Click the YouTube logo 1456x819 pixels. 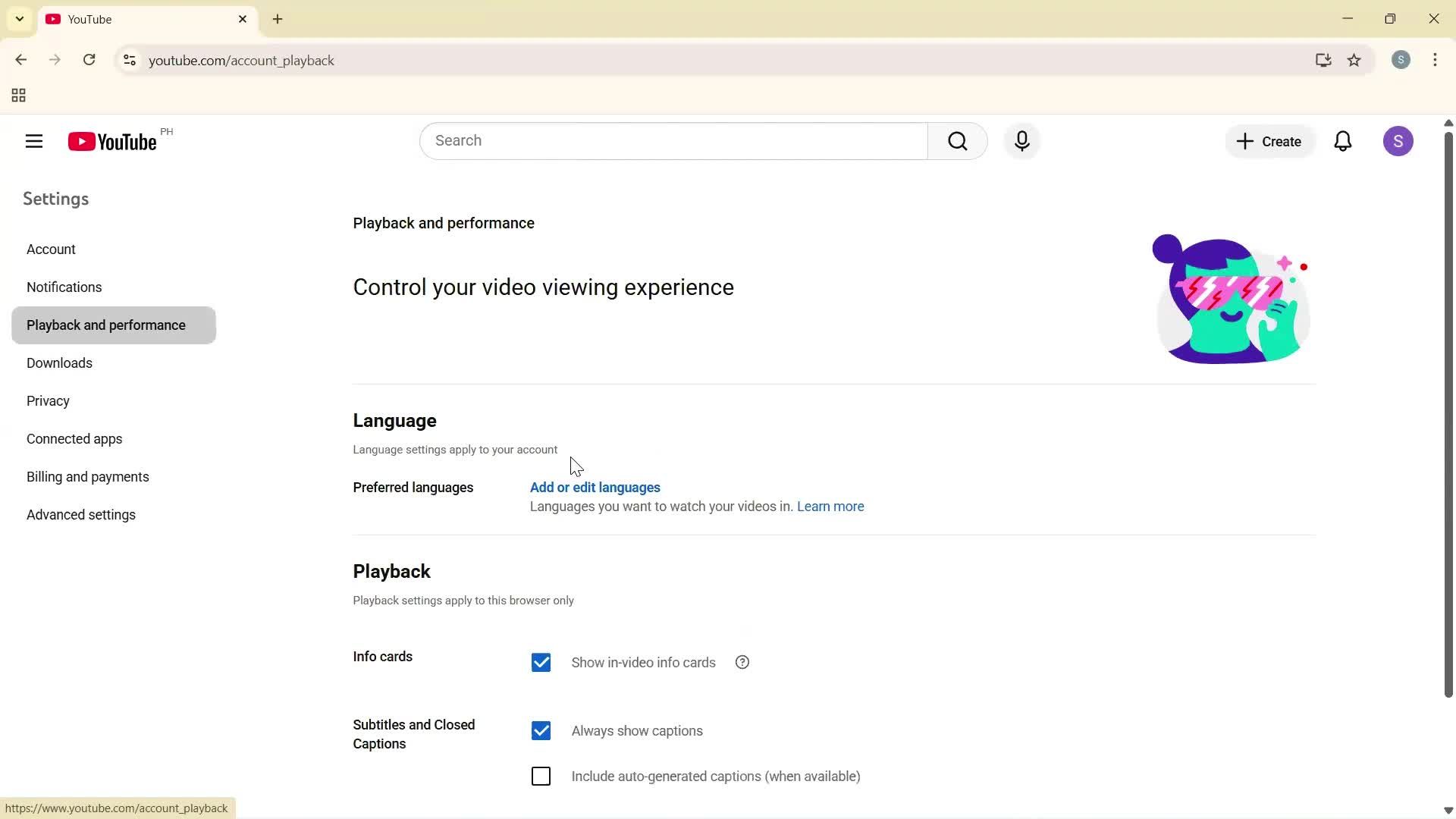[111, 141]
